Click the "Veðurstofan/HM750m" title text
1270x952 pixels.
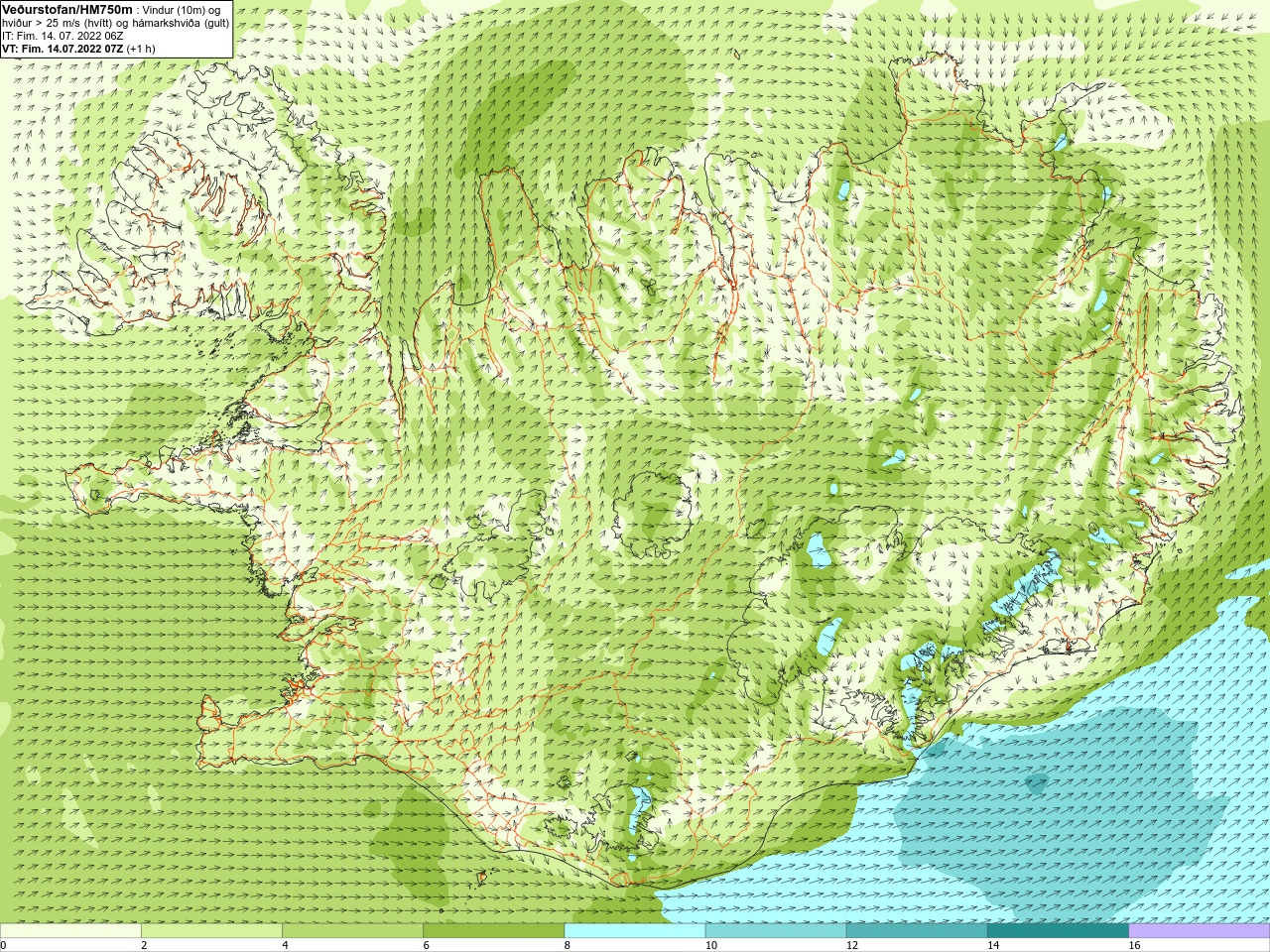point(67,9)
